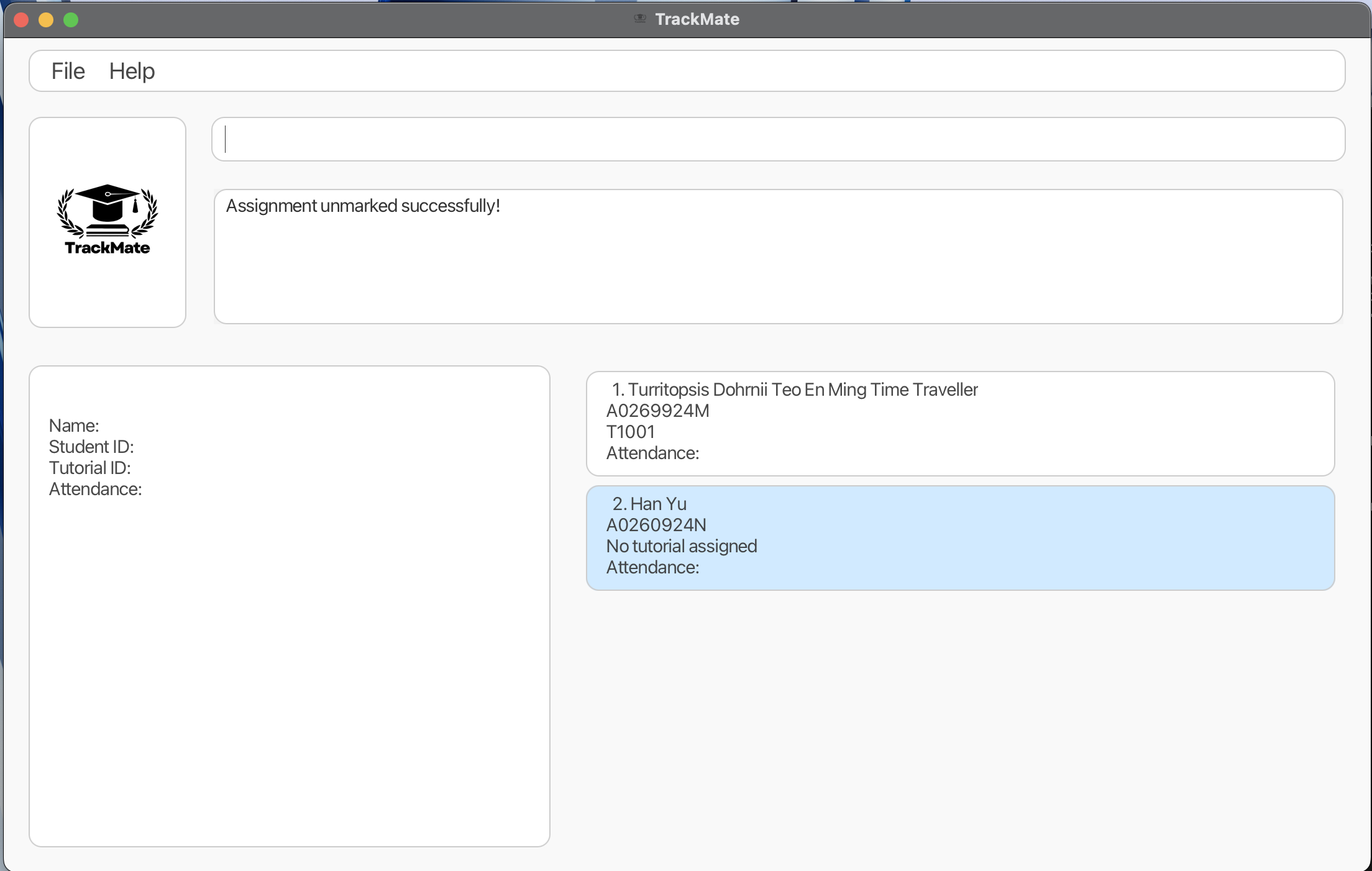Open the File menu

68,71
